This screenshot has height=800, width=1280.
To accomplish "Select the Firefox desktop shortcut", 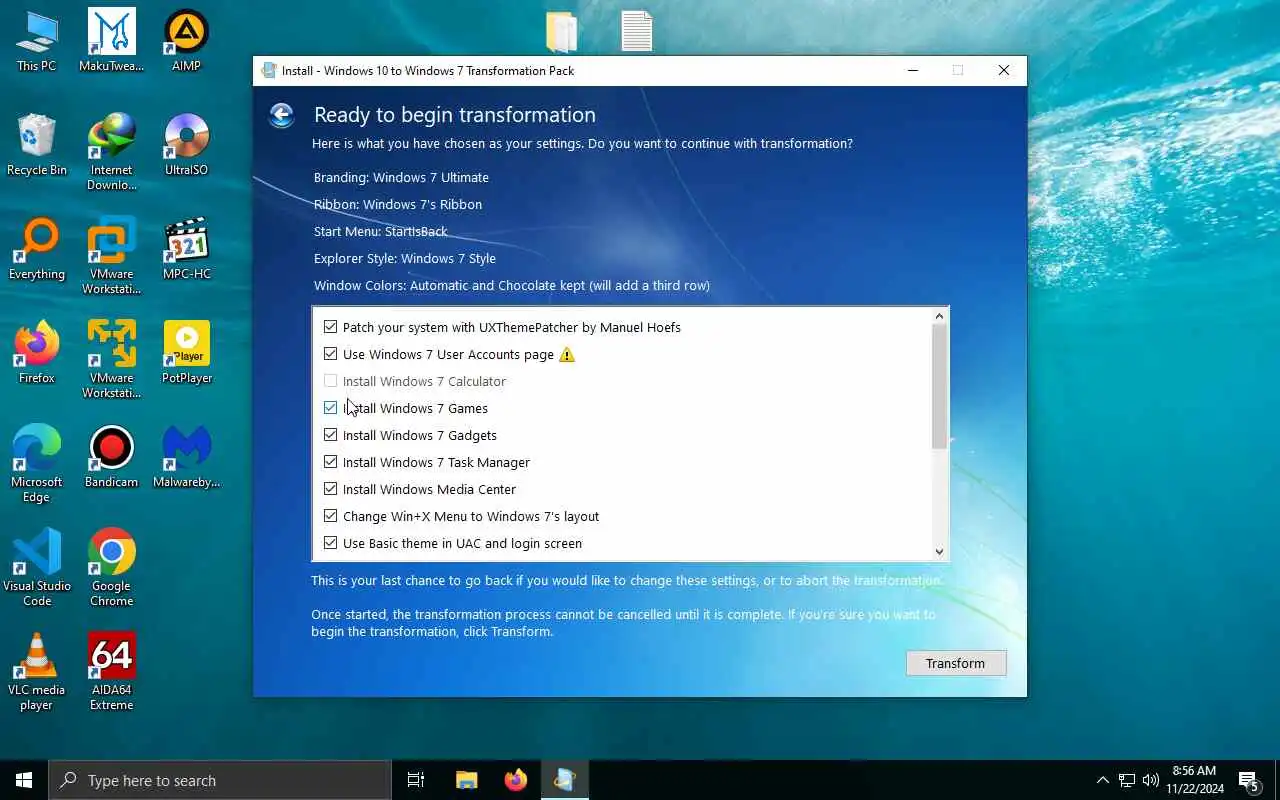I will 37,354.
